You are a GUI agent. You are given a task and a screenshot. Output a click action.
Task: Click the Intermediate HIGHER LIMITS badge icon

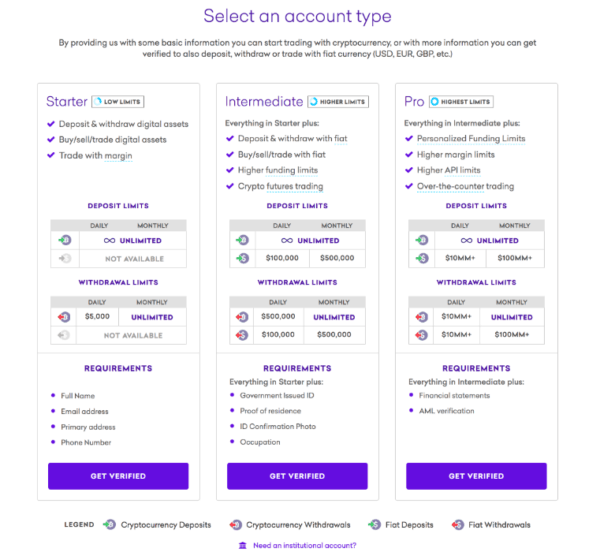coord(314,102)
